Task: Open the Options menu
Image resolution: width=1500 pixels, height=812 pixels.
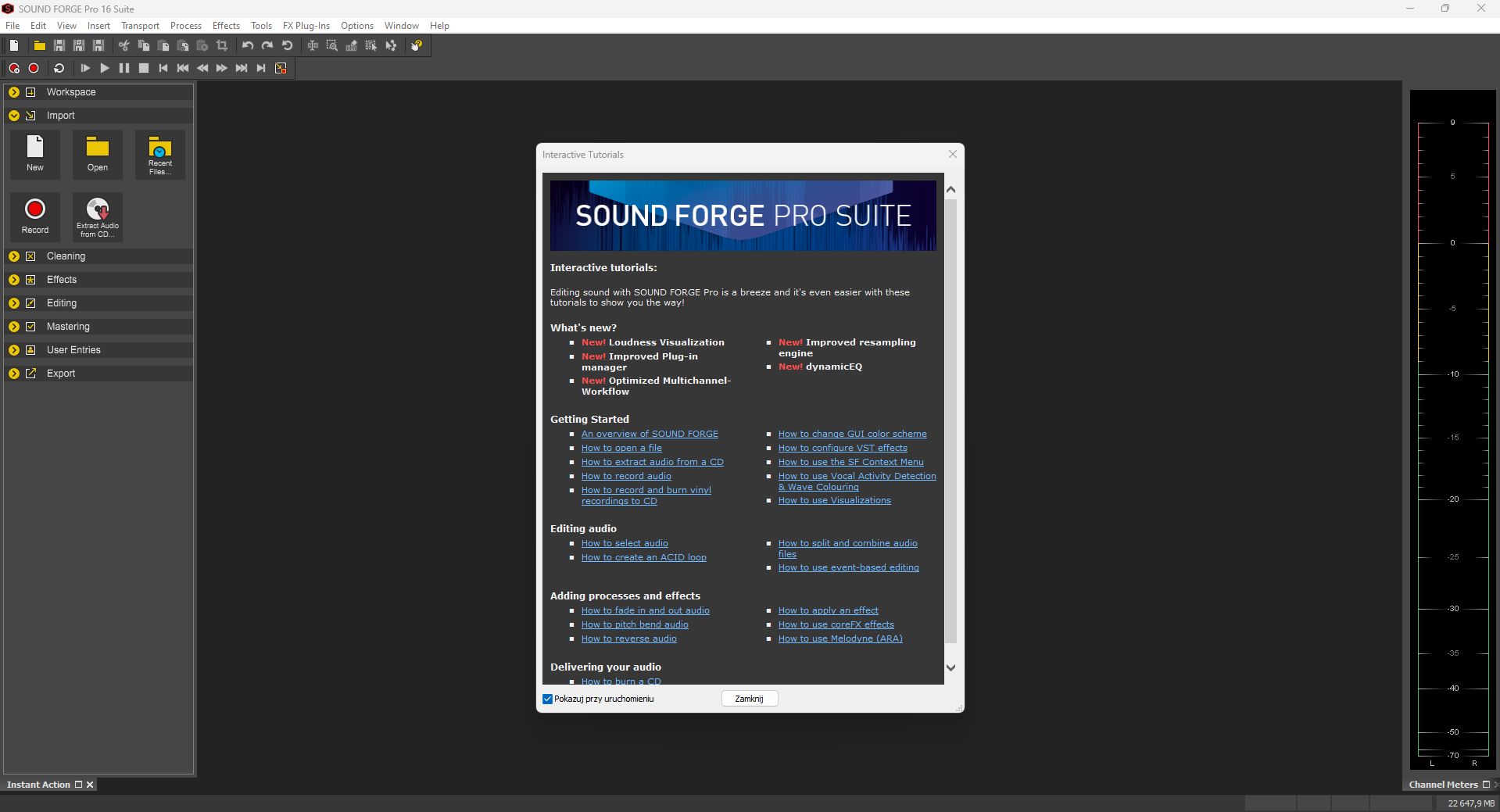Action: point(357,26)
